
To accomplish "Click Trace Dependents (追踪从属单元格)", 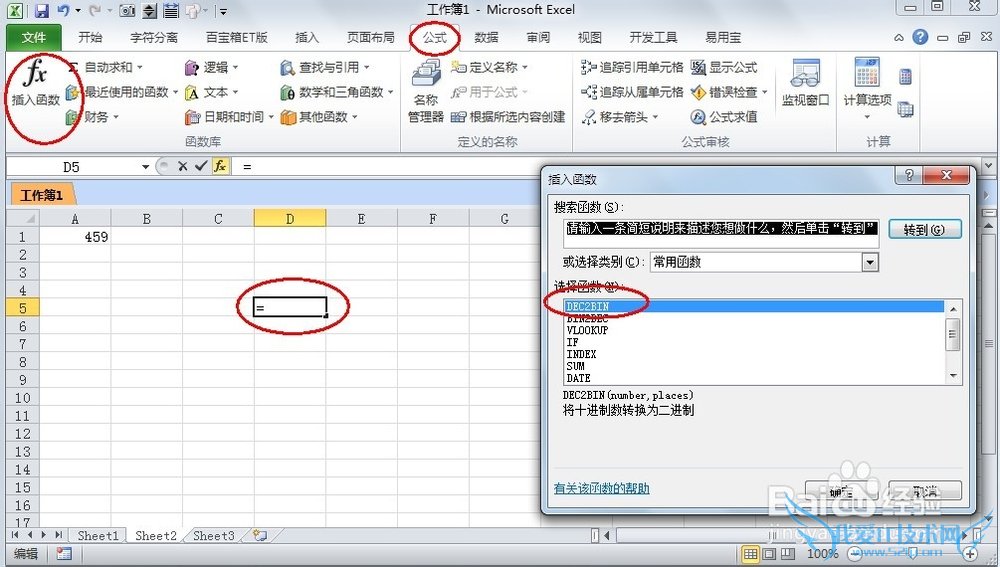I will pos(632,92).
